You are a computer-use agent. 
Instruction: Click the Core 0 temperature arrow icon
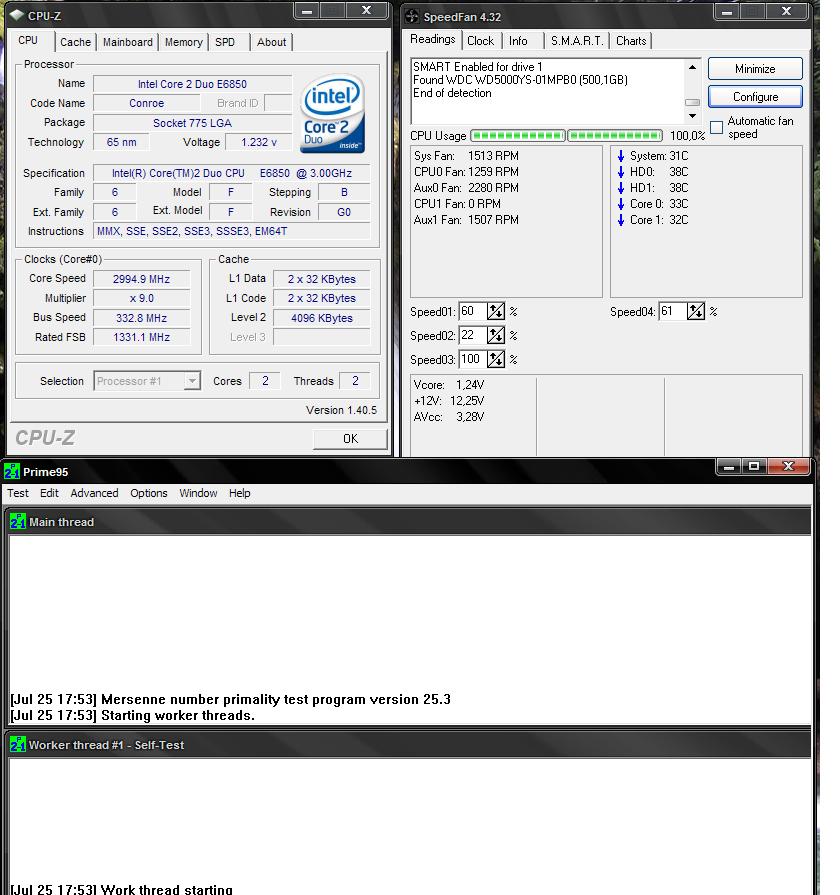621,204
